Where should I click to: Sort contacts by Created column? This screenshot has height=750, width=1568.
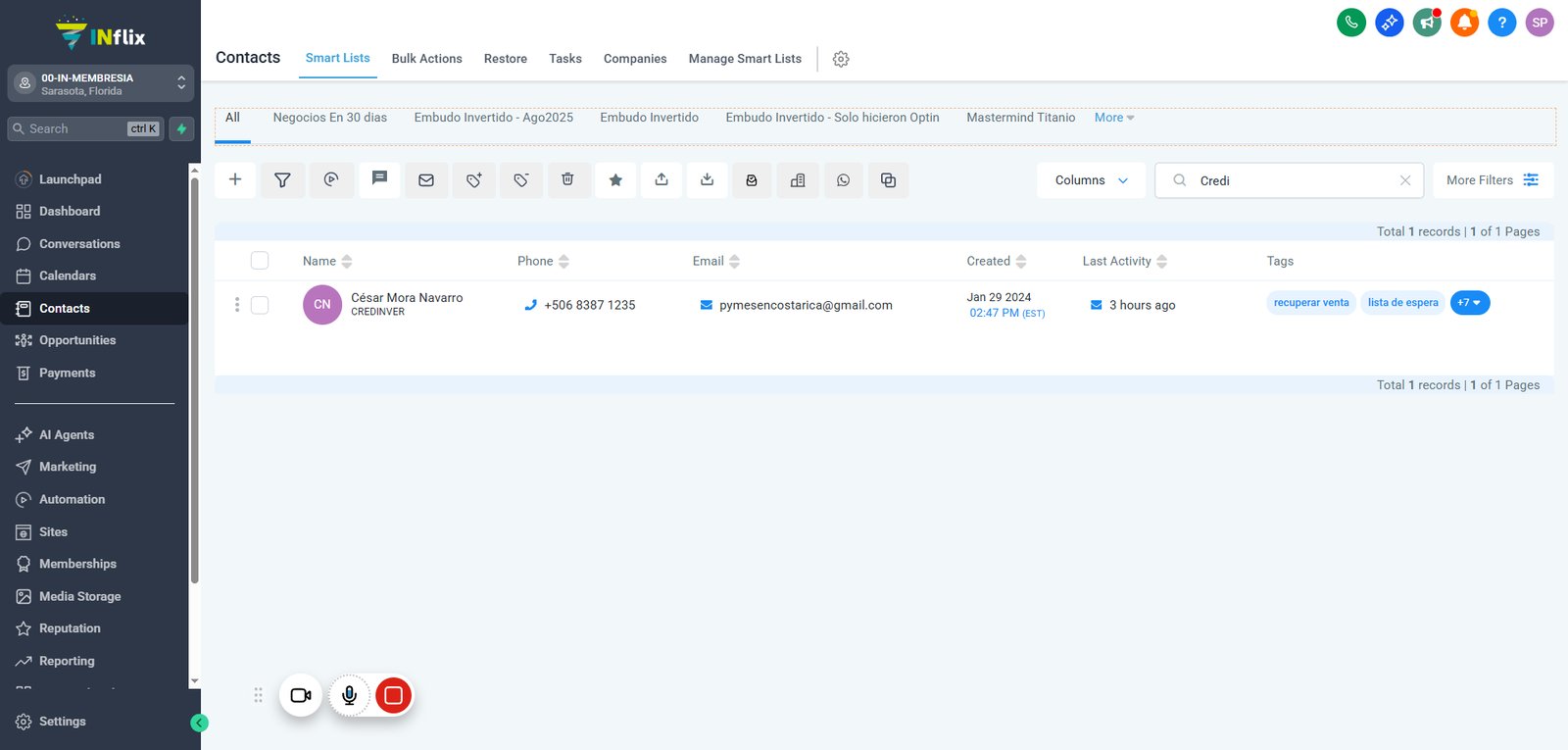(x=997, y=261)
